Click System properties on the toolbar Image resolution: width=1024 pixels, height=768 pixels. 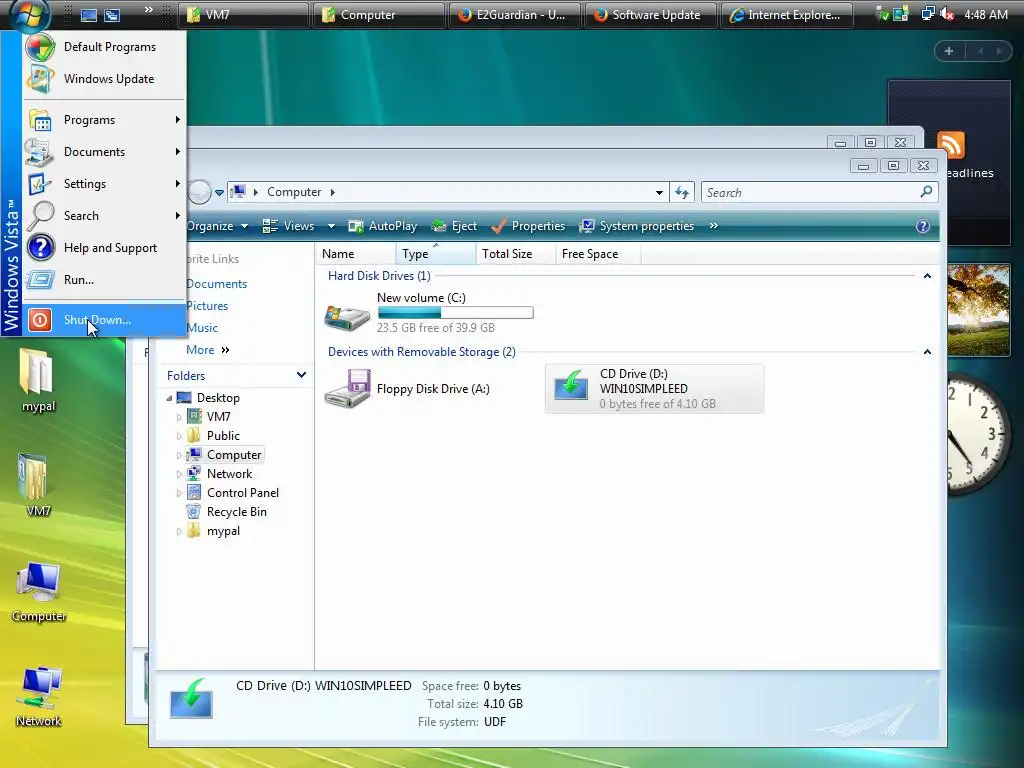[637, 226]
